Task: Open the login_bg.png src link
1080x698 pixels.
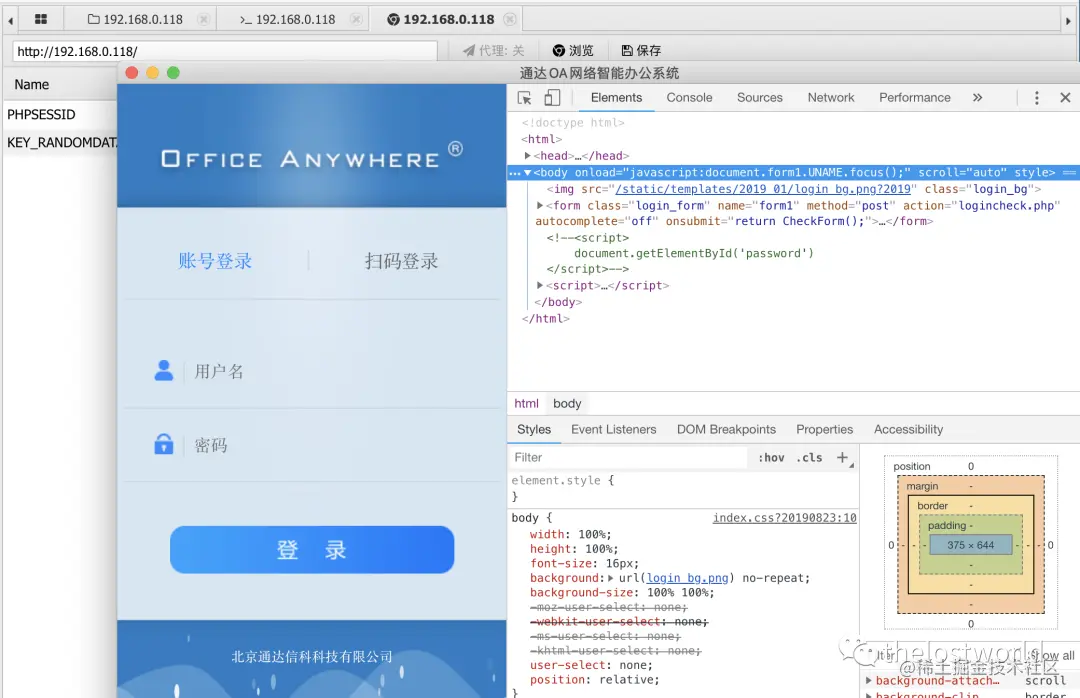Action: 762,189
